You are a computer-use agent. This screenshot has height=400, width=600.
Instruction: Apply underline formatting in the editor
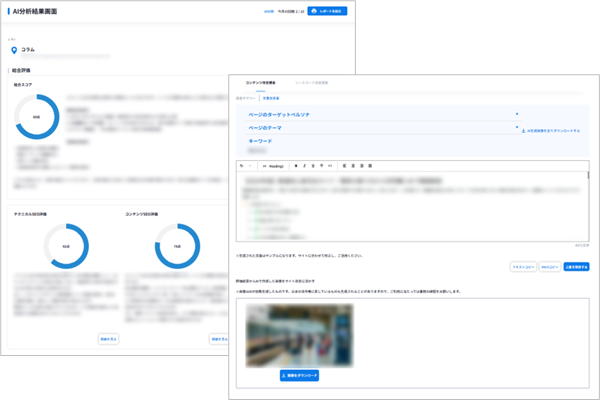tap(315, 165)
